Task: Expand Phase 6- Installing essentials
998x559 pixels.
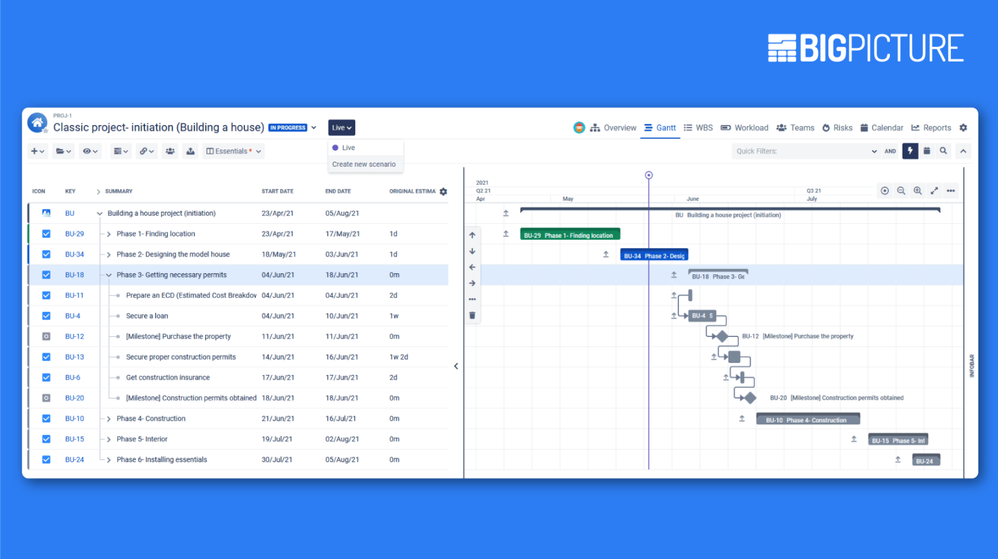Action: click(109, 460)
